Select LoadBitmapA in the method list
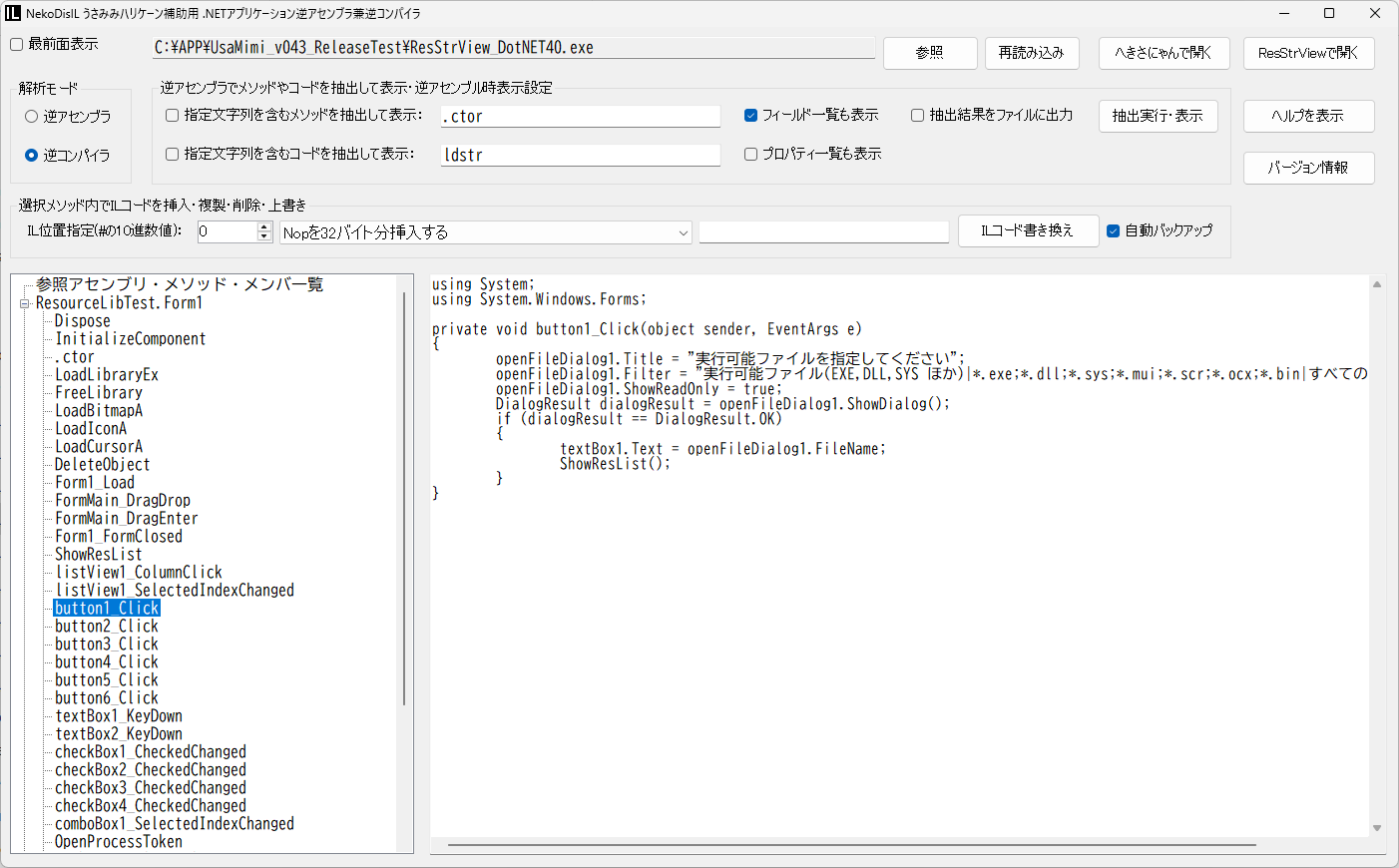Viewport: 1399px width, 868px height. pyautogui.click(x=99, y=411)
